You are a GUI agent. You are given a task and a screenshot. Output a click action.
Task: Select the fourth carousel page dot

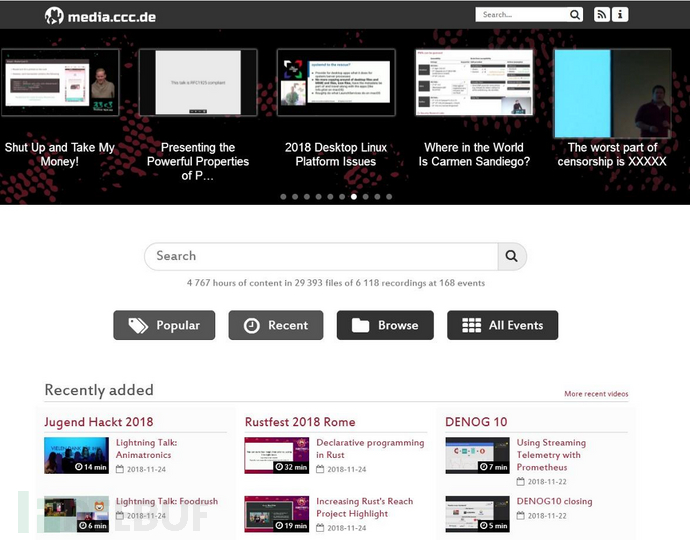click(x=319, y=197)
